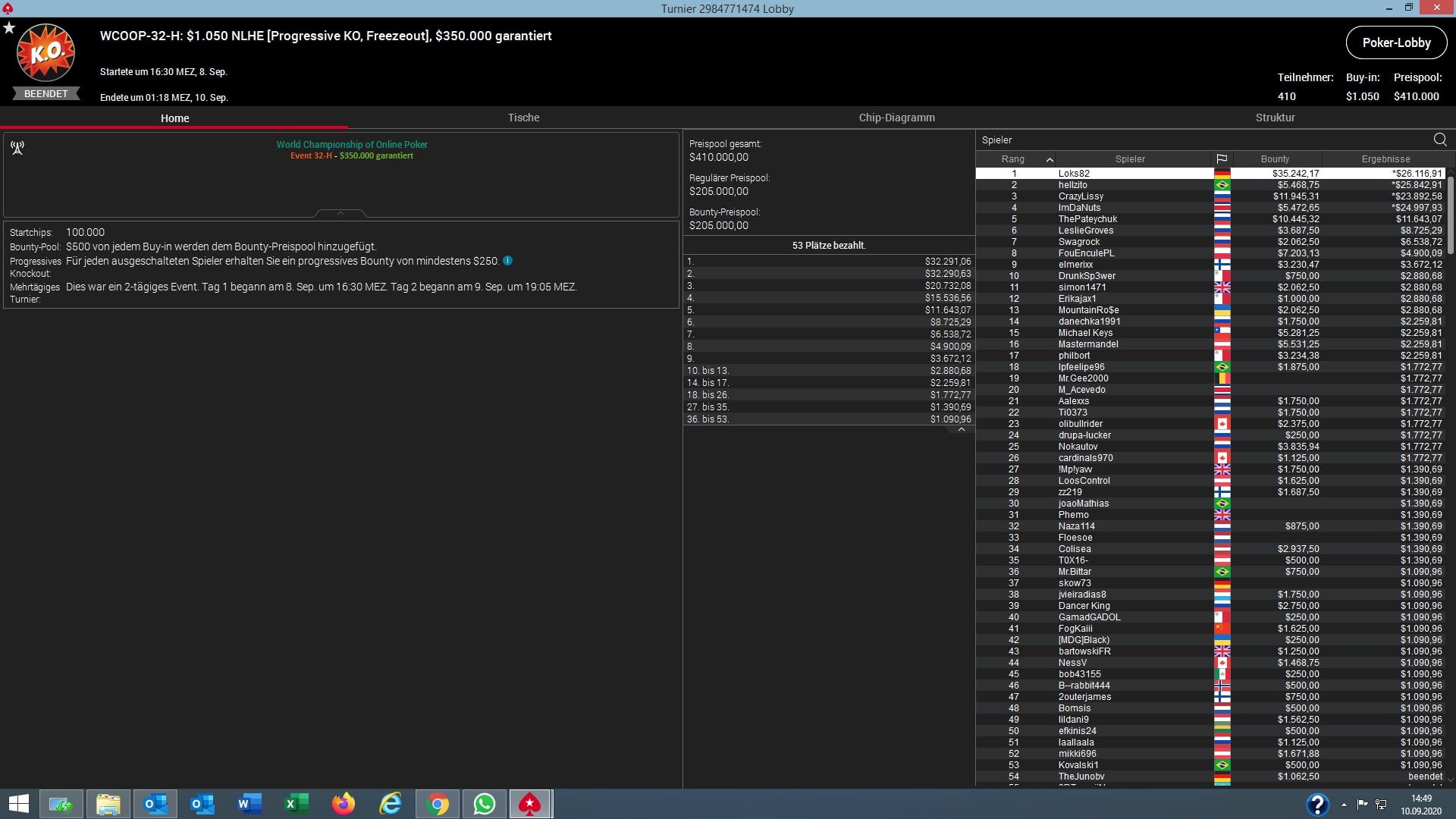Click the Poker-Lobby button

pyautogui.click(x=1395, y=43)
